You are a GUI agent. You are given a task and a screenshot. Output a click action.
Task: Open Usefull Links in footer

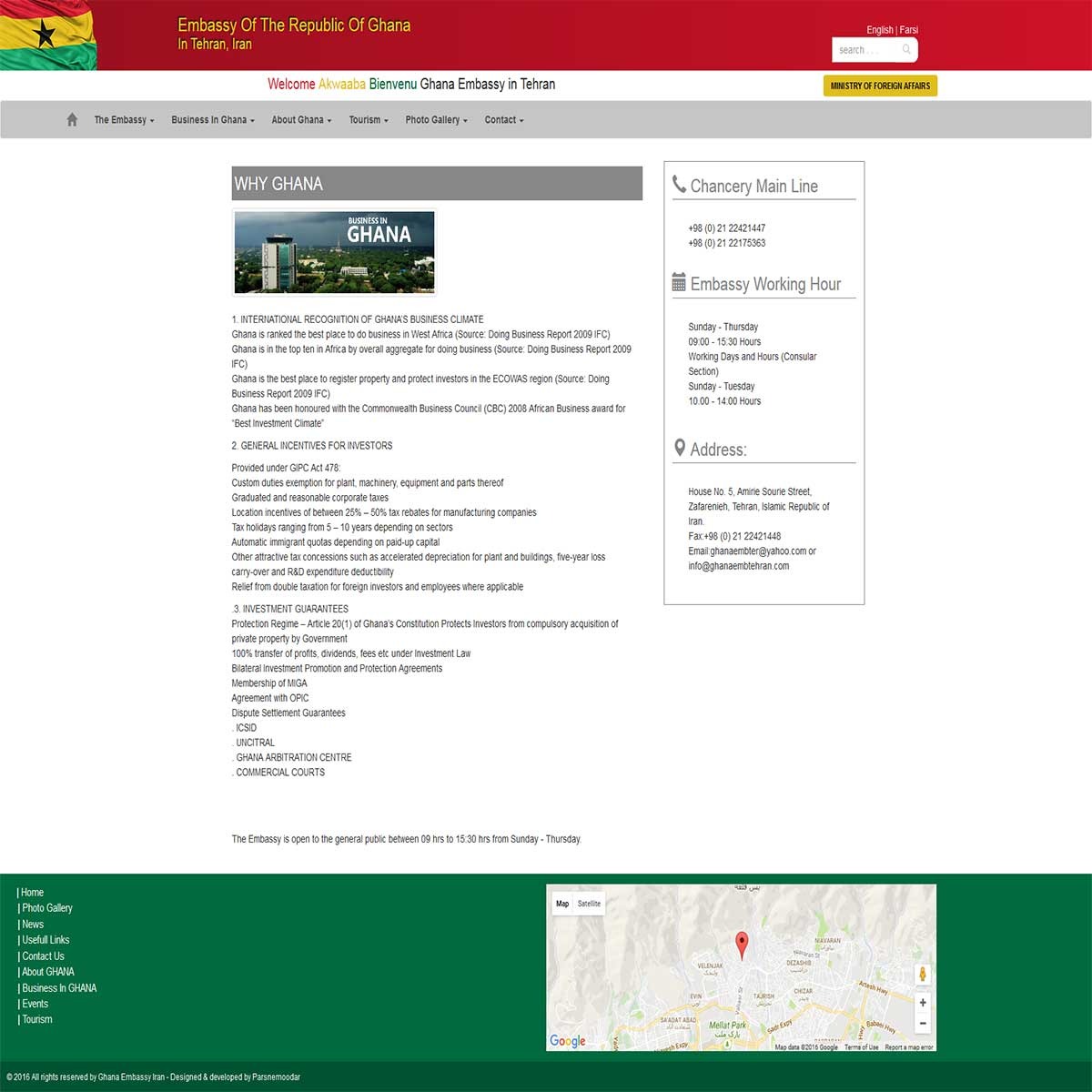[x=45, y=940]
